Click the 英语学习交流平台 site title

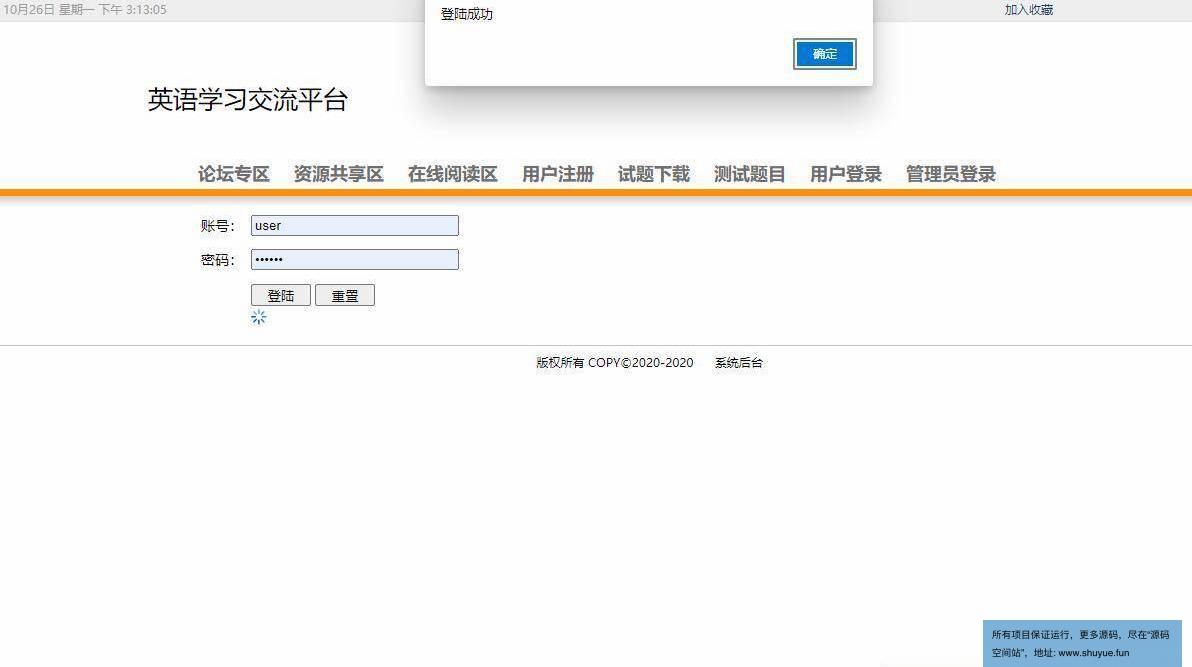tap(247, 100)
